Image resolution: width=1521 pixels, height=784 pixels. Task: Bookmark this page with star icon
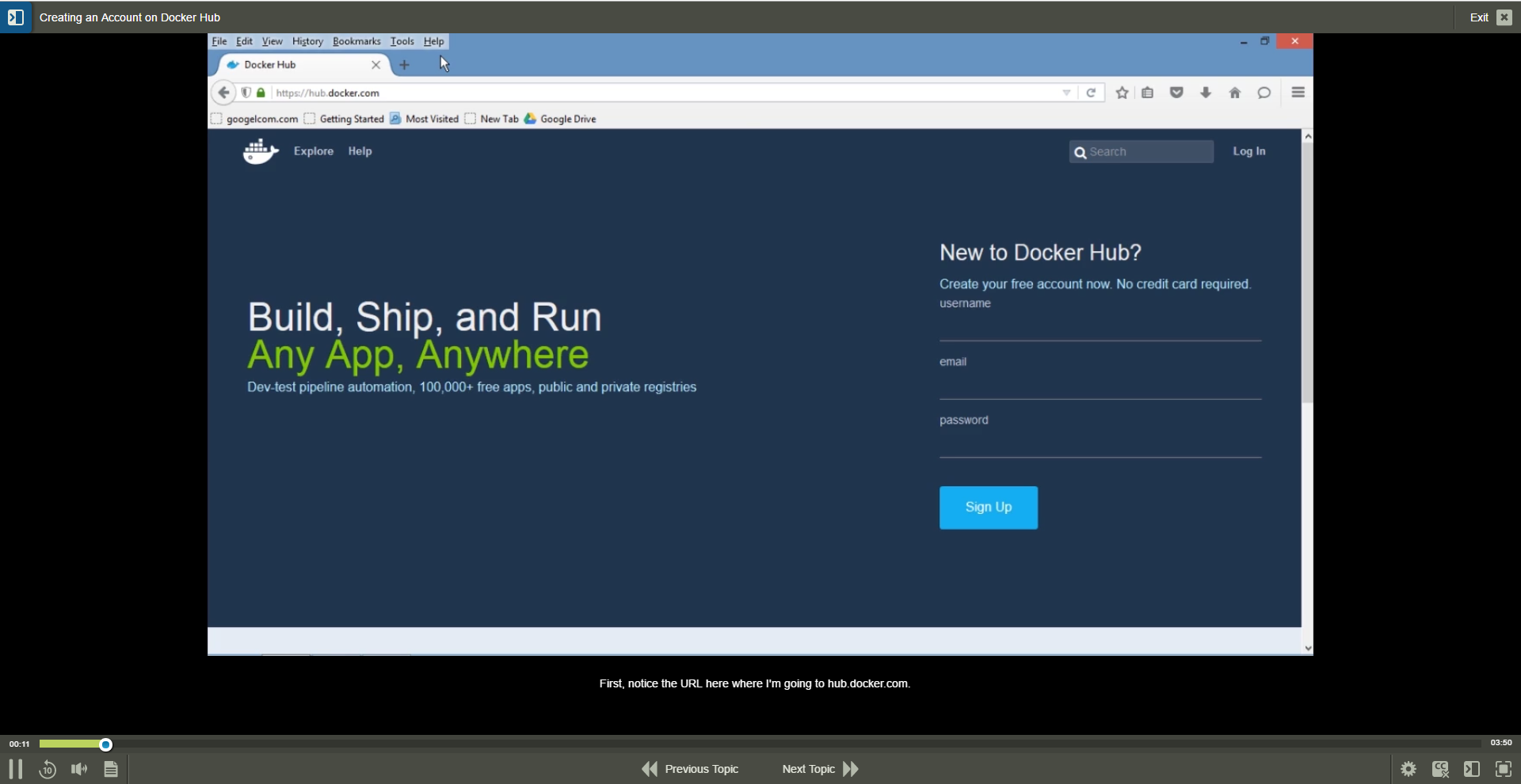click(1122, 93)
